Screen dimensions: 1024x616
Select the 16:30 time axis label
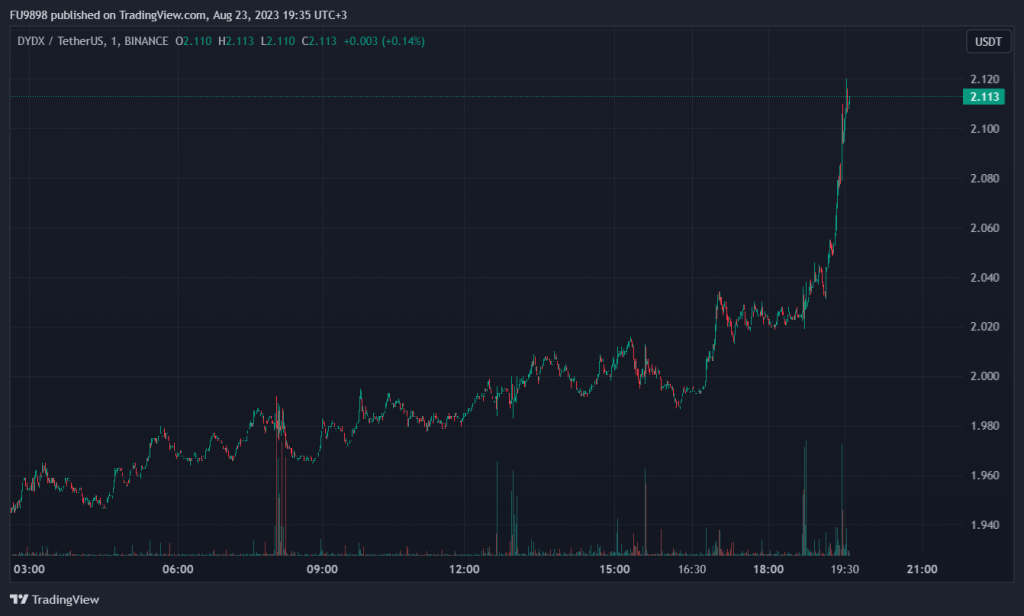coord(693,570)
